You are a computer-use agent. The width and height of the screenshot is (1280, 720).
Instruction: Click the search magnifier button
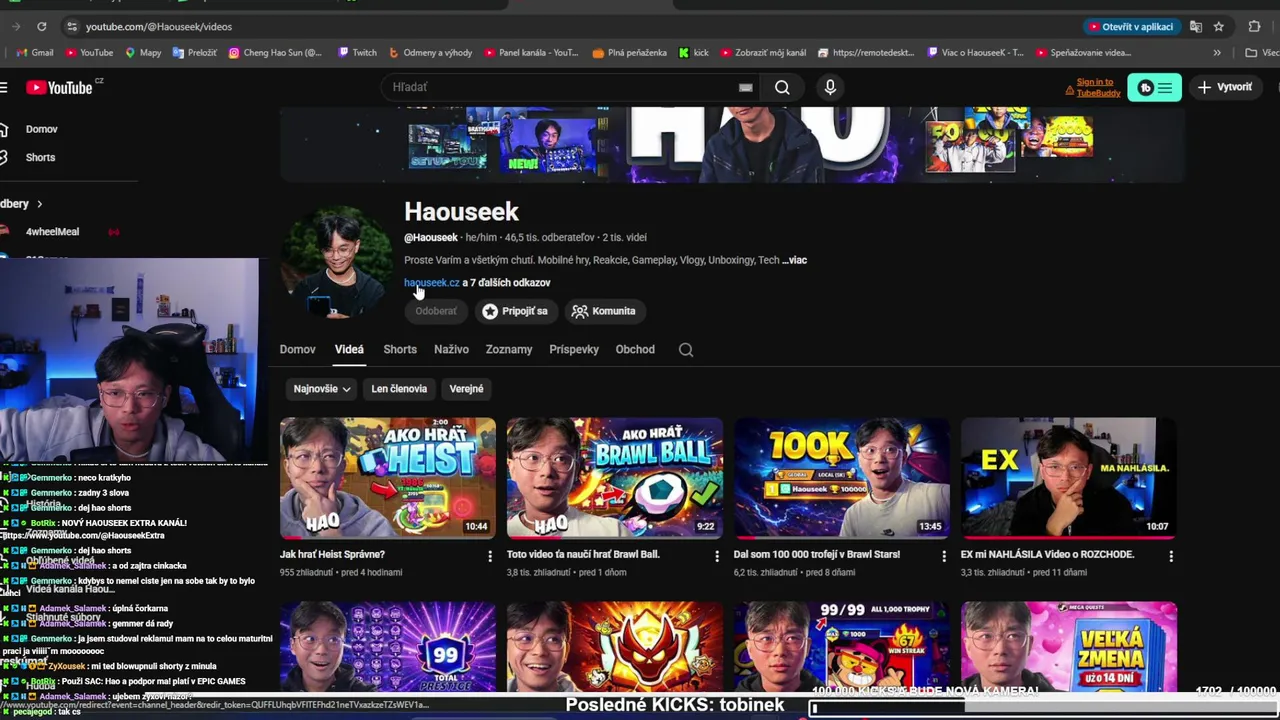click(782, 87)
